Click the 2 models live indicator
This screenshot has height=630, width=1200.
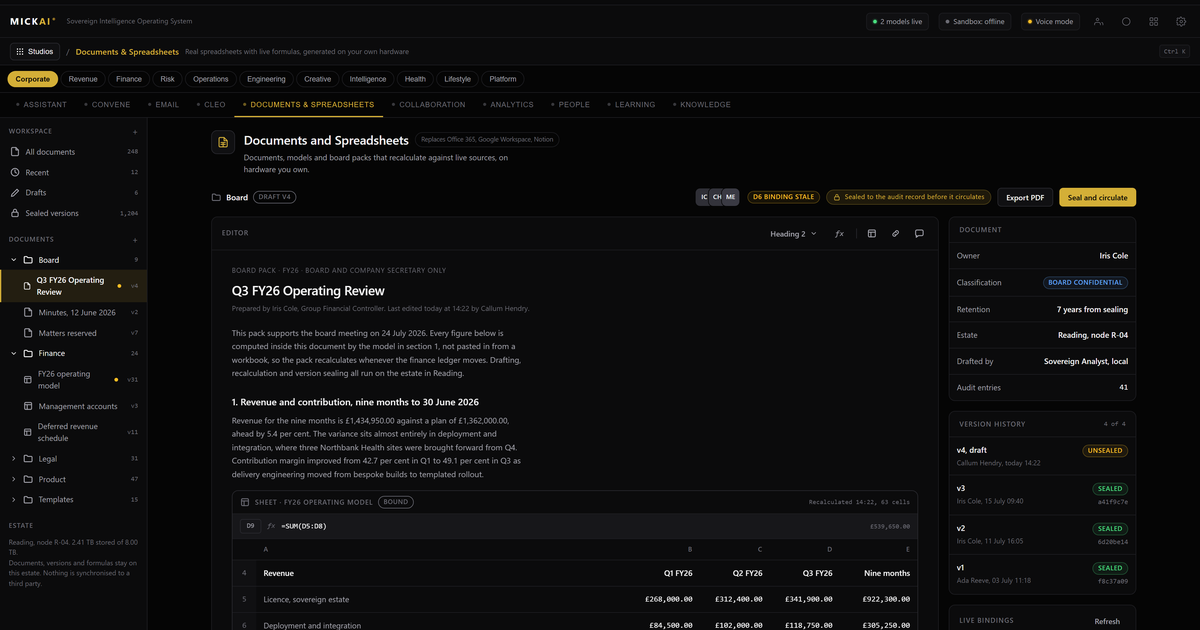(898, 21)
